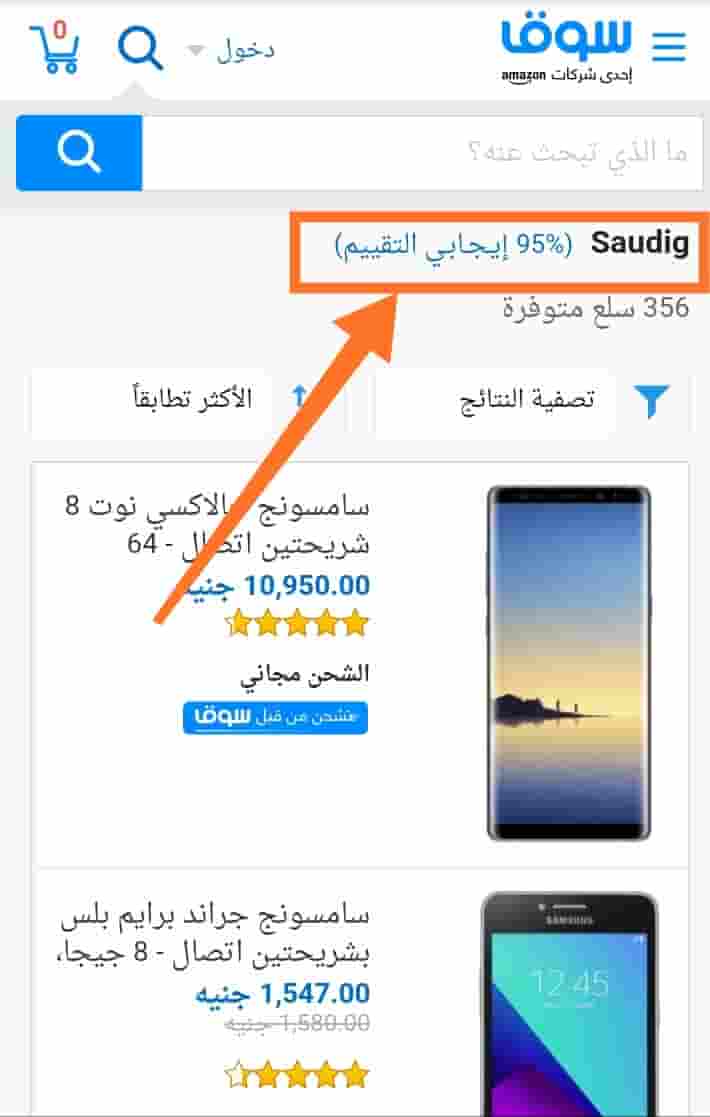The image size is (710, 1117).
Task: Click the Souq Amazon logo
Action: 566,50
